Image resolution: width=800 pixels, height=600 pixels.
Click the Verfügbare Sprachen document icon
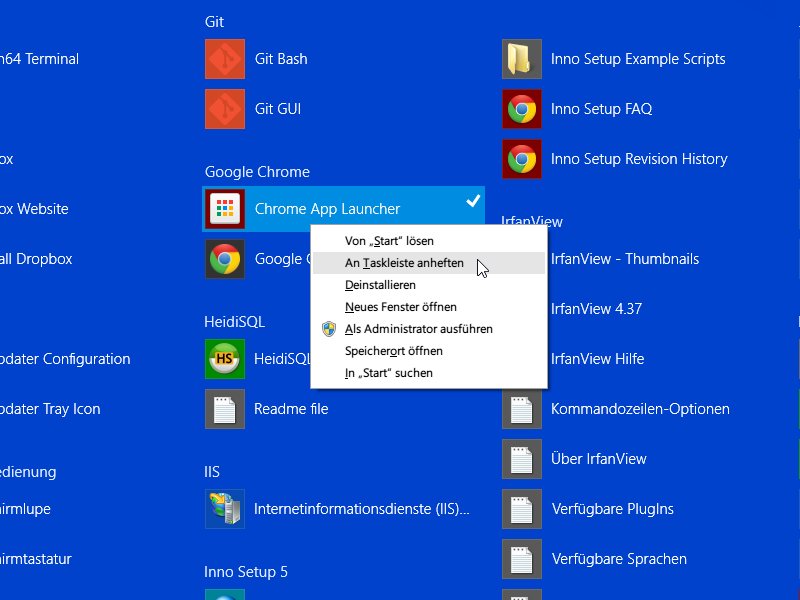[521, 559]
